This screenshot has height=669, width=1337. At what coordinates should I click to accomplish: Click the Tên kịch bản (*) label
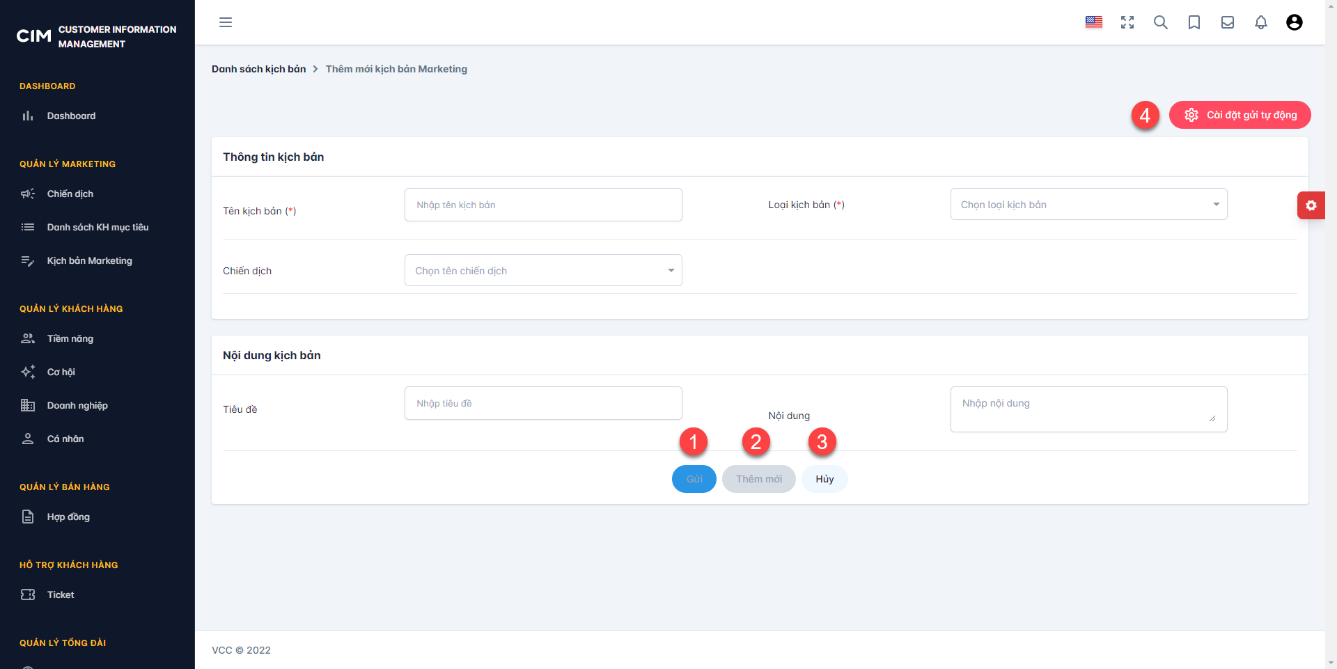point(260,211)
